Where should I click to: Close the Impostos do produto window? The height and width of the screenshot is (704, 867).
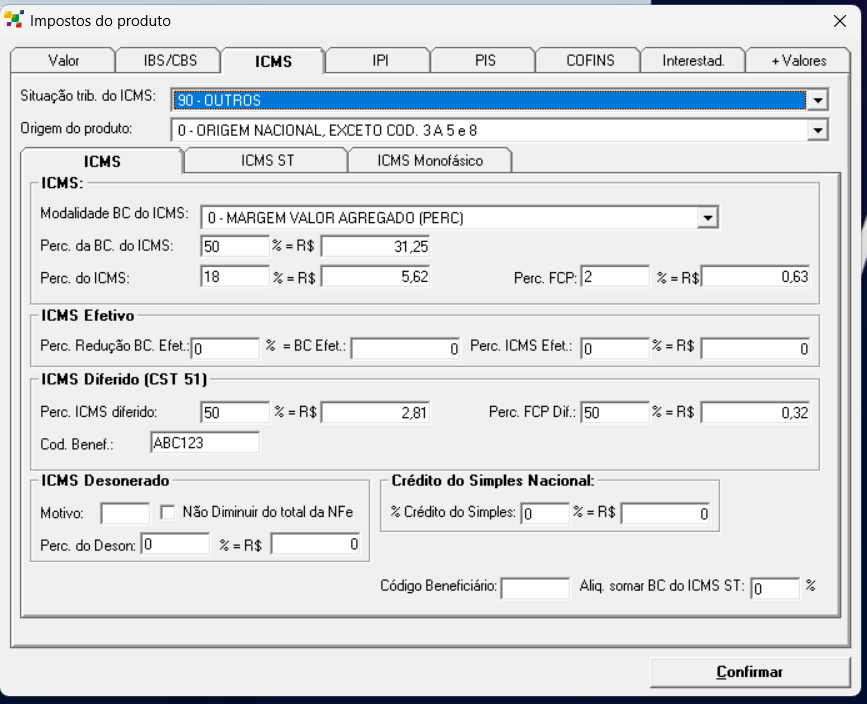(x=839, y=21)
